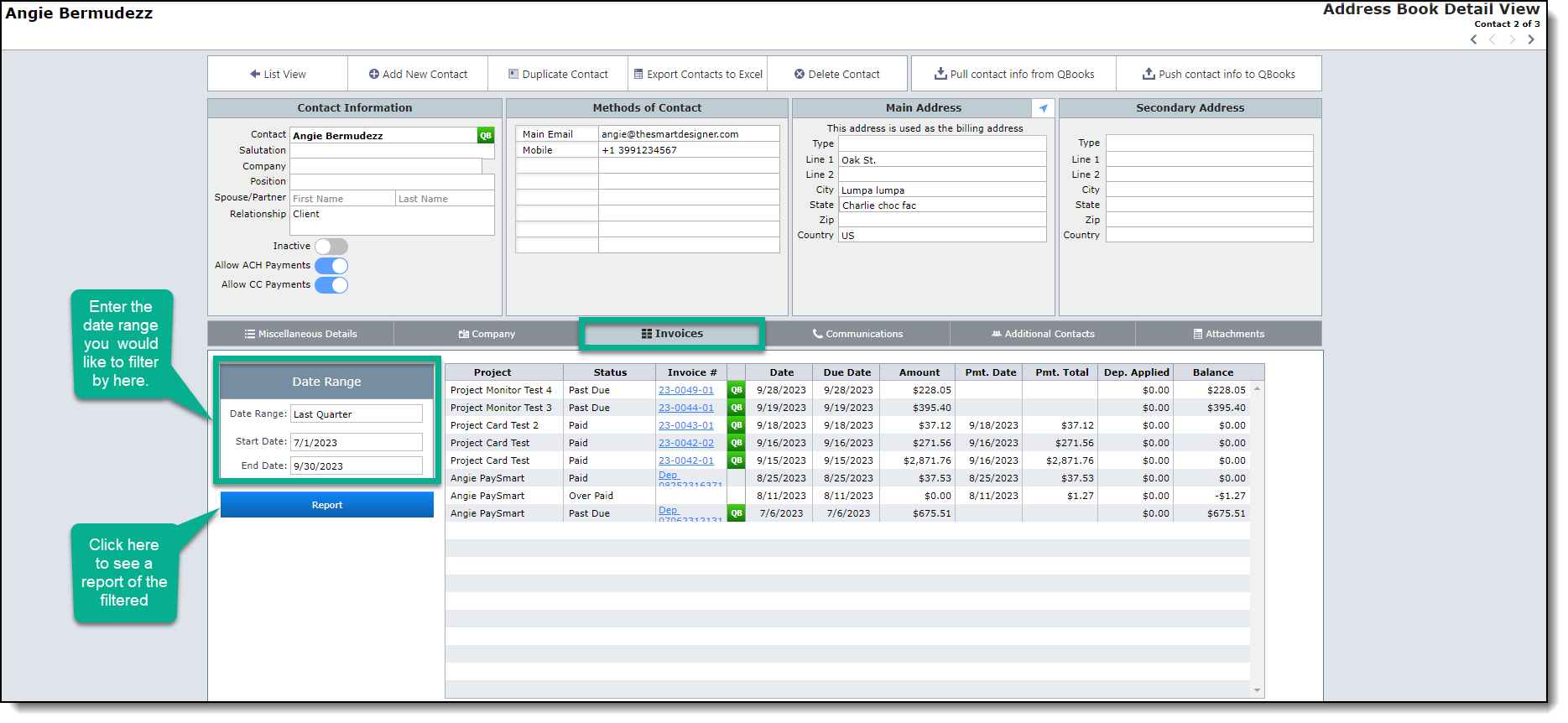Open the Relationship 'Client' field
The image size is (1568, 723).
392,221
